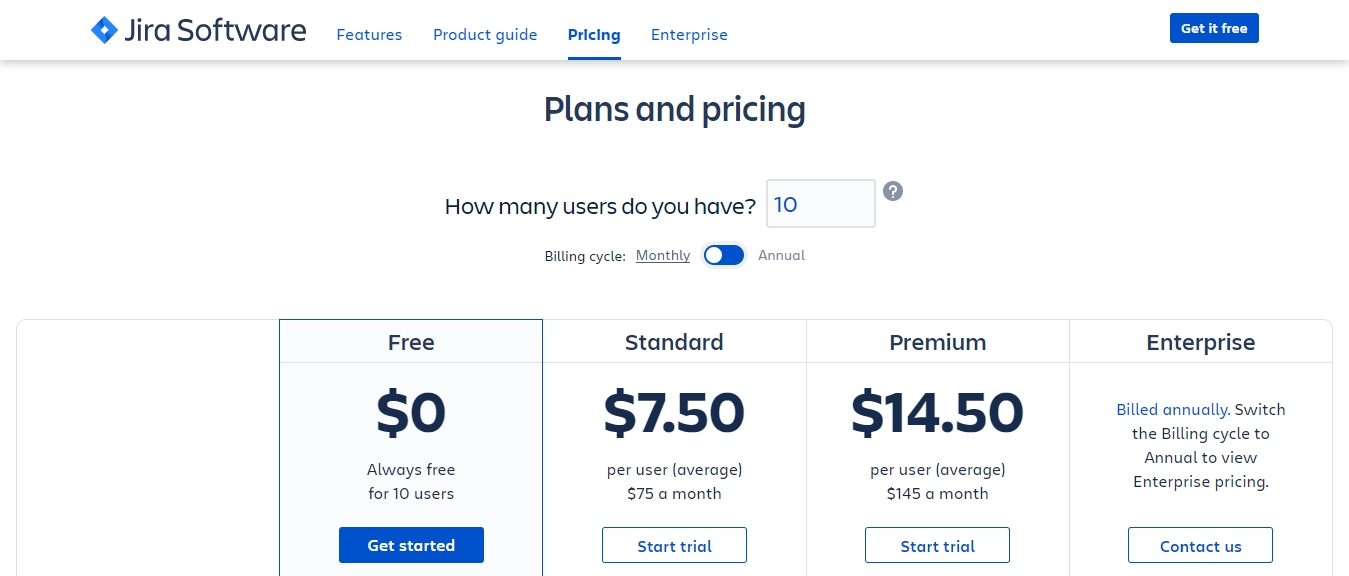This screenshot has height=576, width=1349.
Task: Start trial for the Premium plan
Action: coord(937,546)
